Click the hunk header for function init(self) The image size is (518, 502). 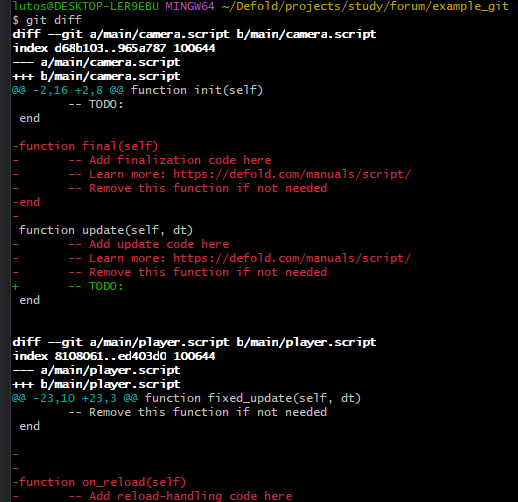tap(137, 90)
